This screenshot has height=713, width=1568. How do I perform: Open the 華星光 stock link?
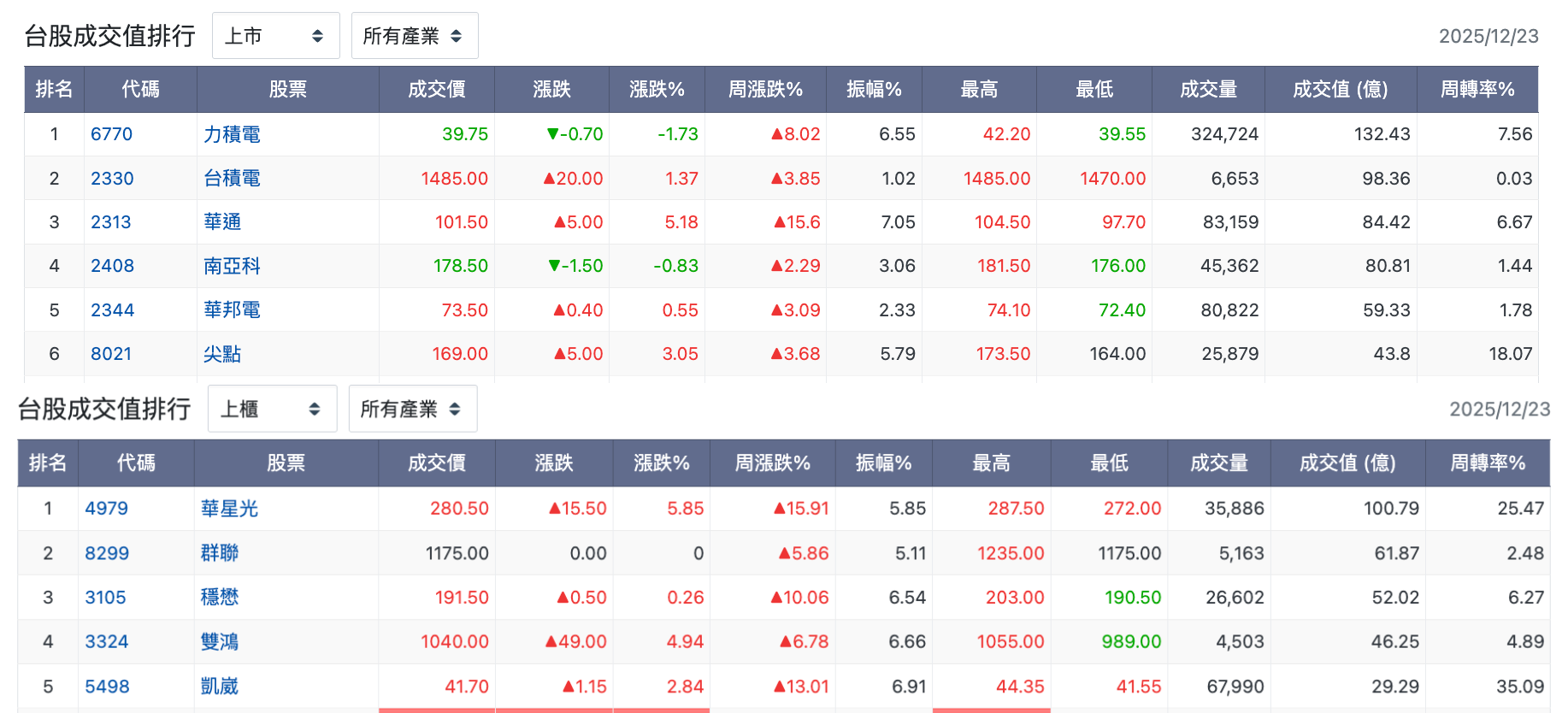(229, 509)
